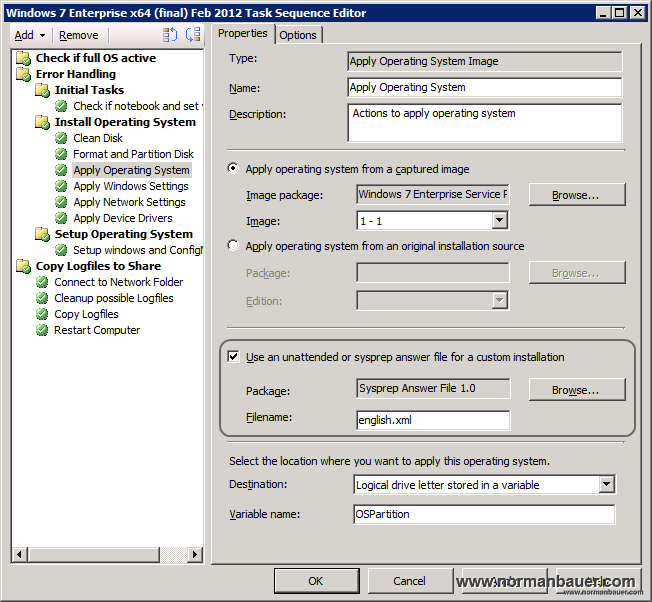
Task: Click the Sysprep Answer File 1.0 package field
Action: [x=433, y=388]
